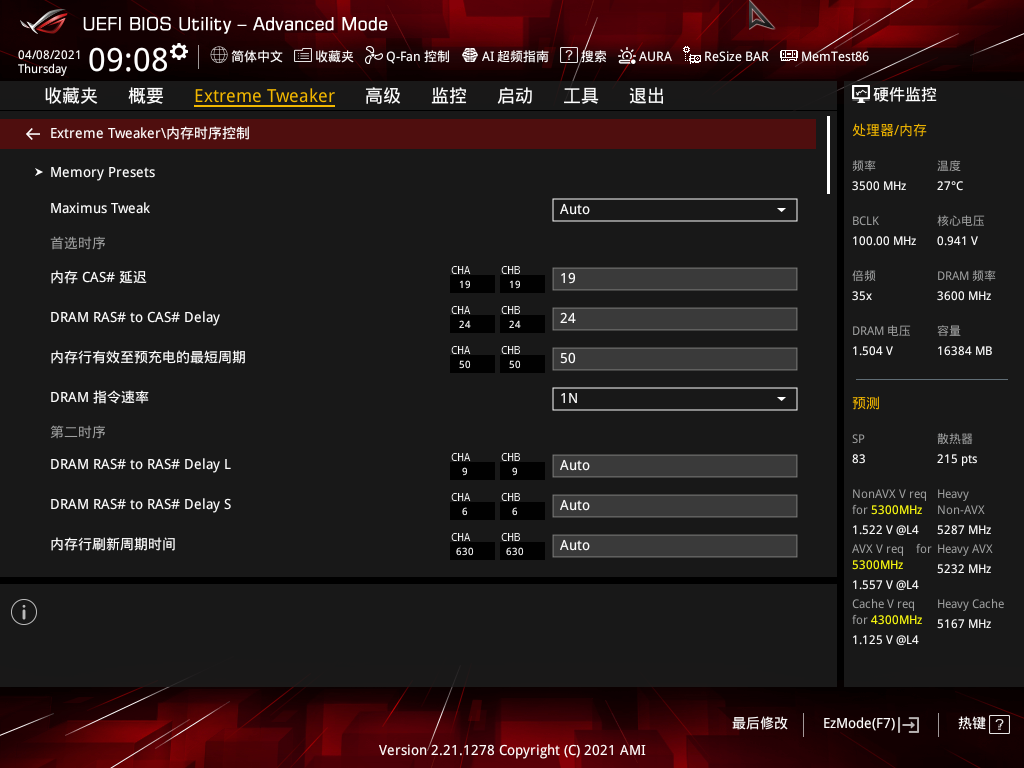Viewport: 1024px width, 768px height.
Task: Expand the Memory Presets submenu
Action: pos(102,172)
